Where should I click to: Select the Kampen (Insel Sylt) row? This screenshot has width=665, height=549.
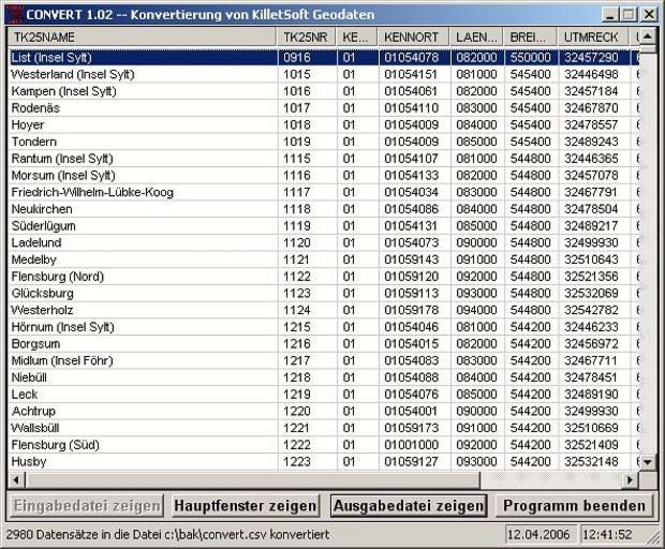pos(323,91)
